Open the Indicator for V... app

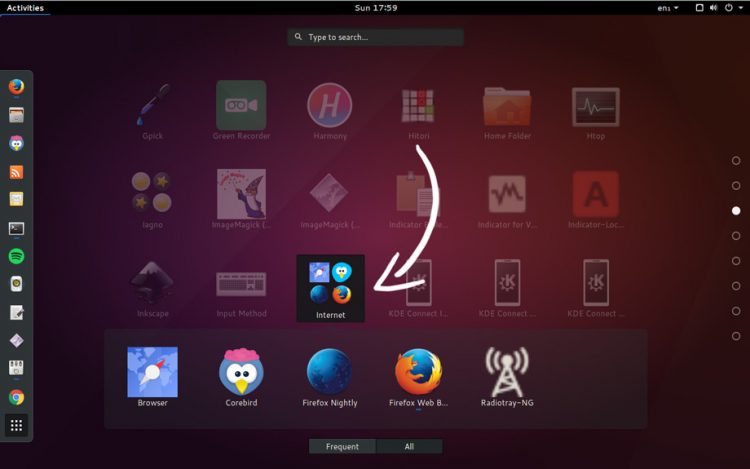tap(507, 200)
